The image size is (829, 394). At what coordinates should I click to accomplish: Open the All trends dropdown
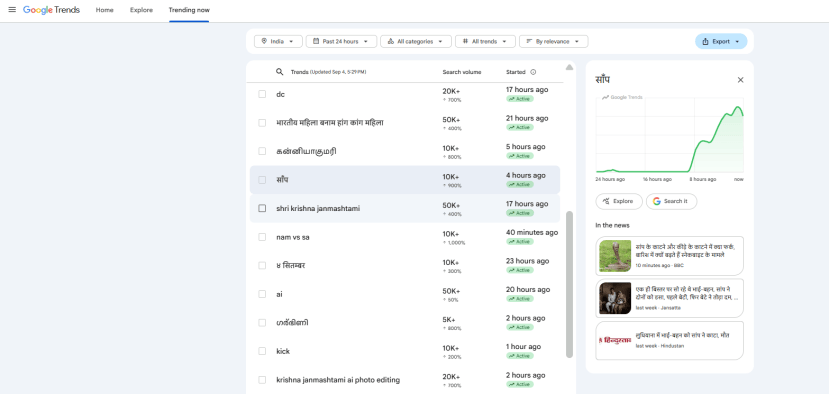485,41
